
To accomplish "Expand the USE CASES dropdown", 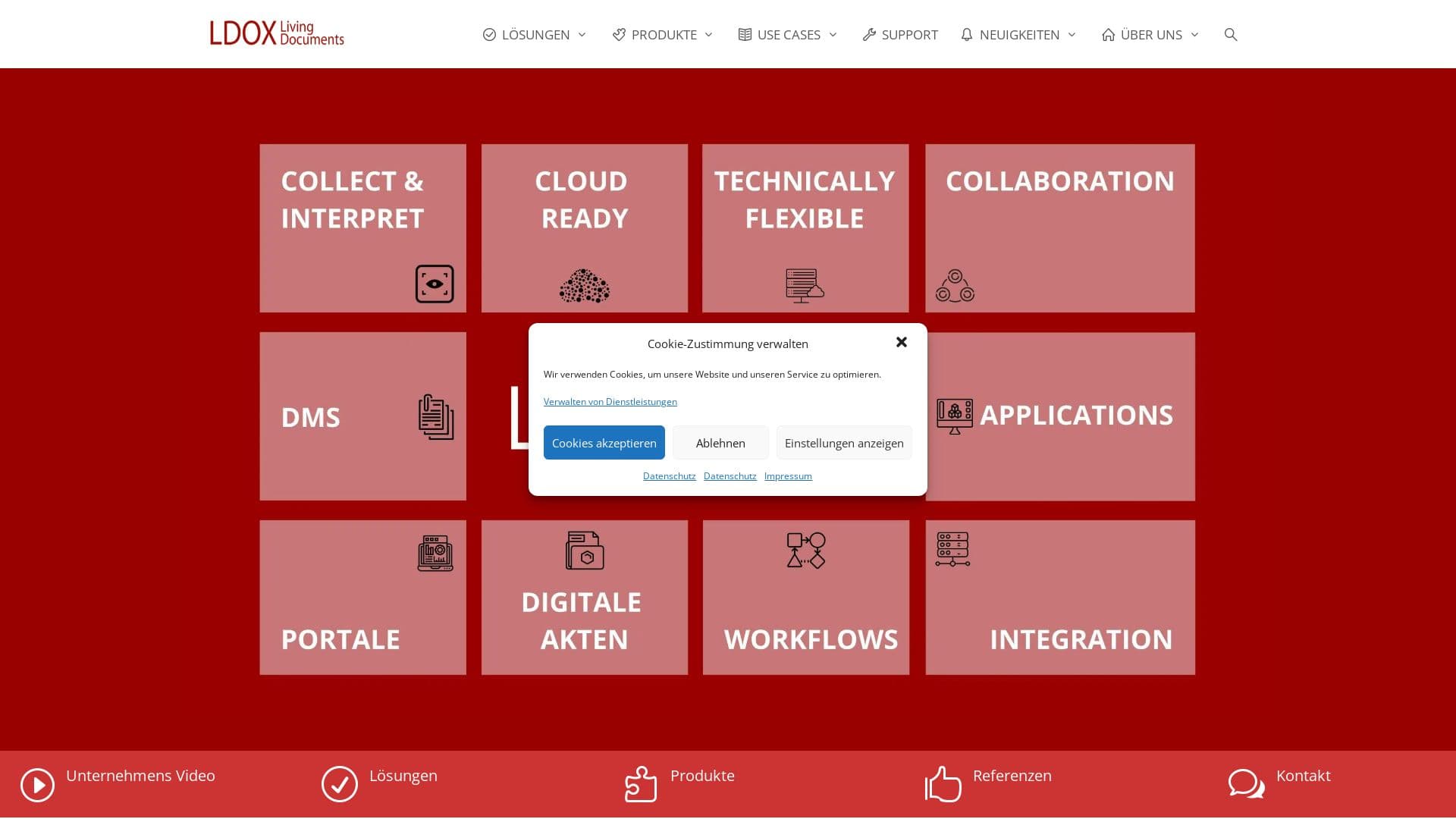I will pyautogui.click(x=787, y=34).
